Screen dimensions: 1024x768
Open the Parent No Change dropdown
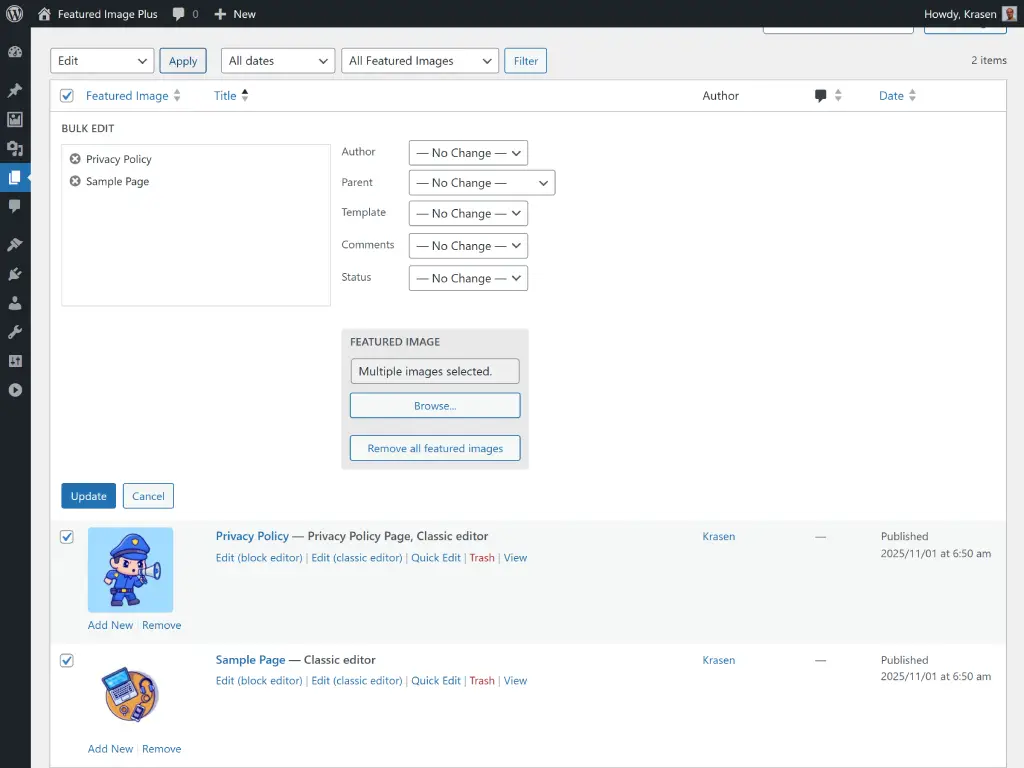pos(481,182)
